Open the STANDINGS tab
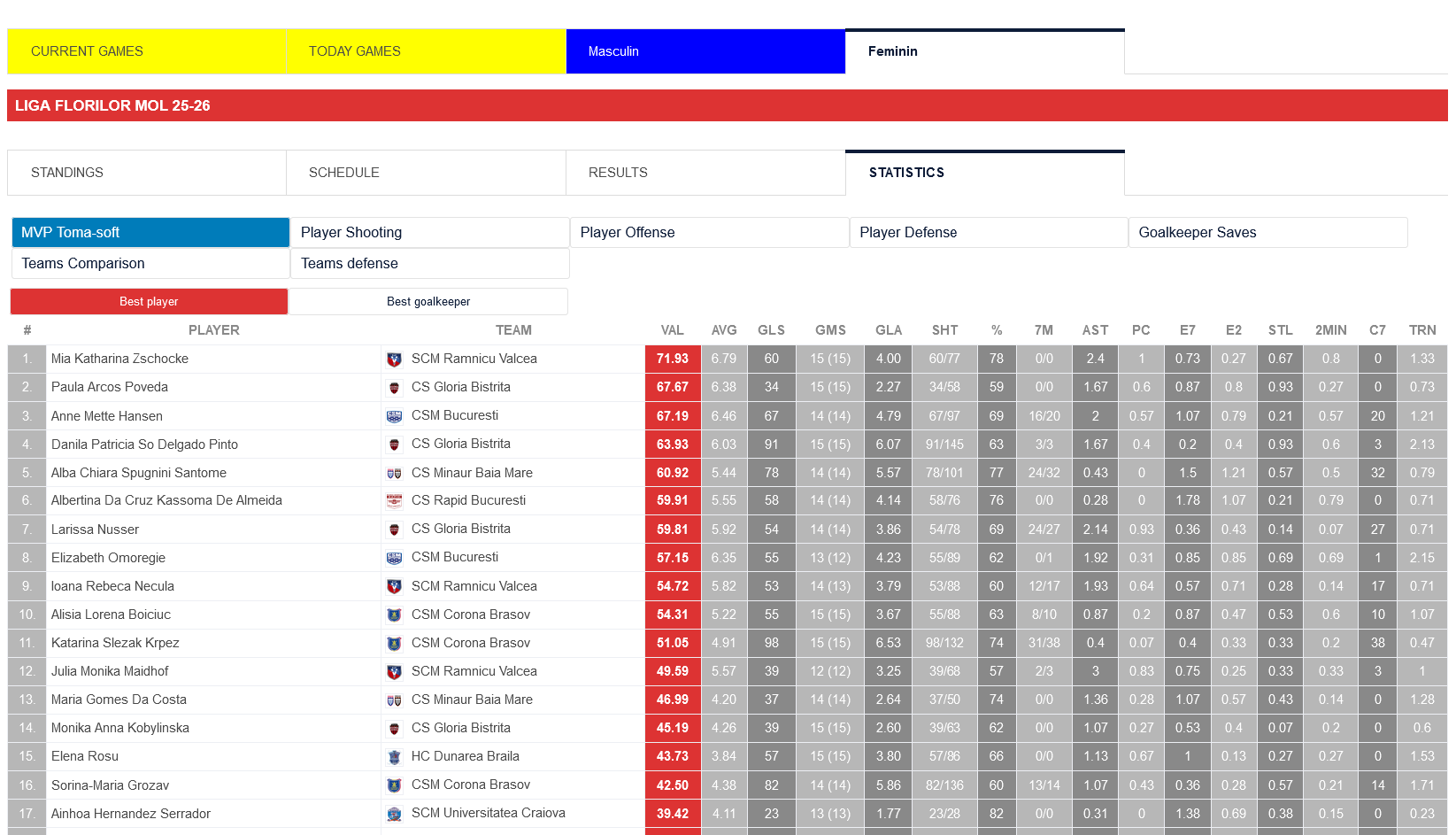 point(147,173)
